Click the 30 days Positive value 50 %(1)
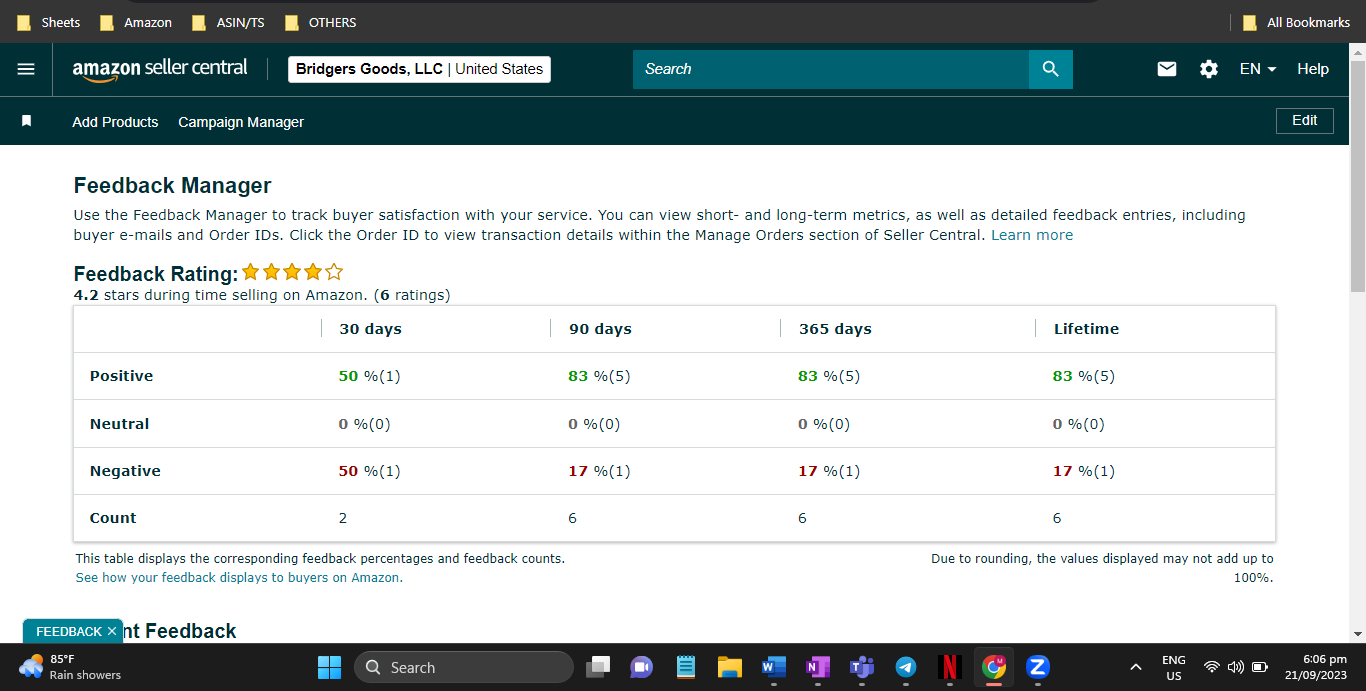This screenshot has height=691, width=1366. (369, 376)
